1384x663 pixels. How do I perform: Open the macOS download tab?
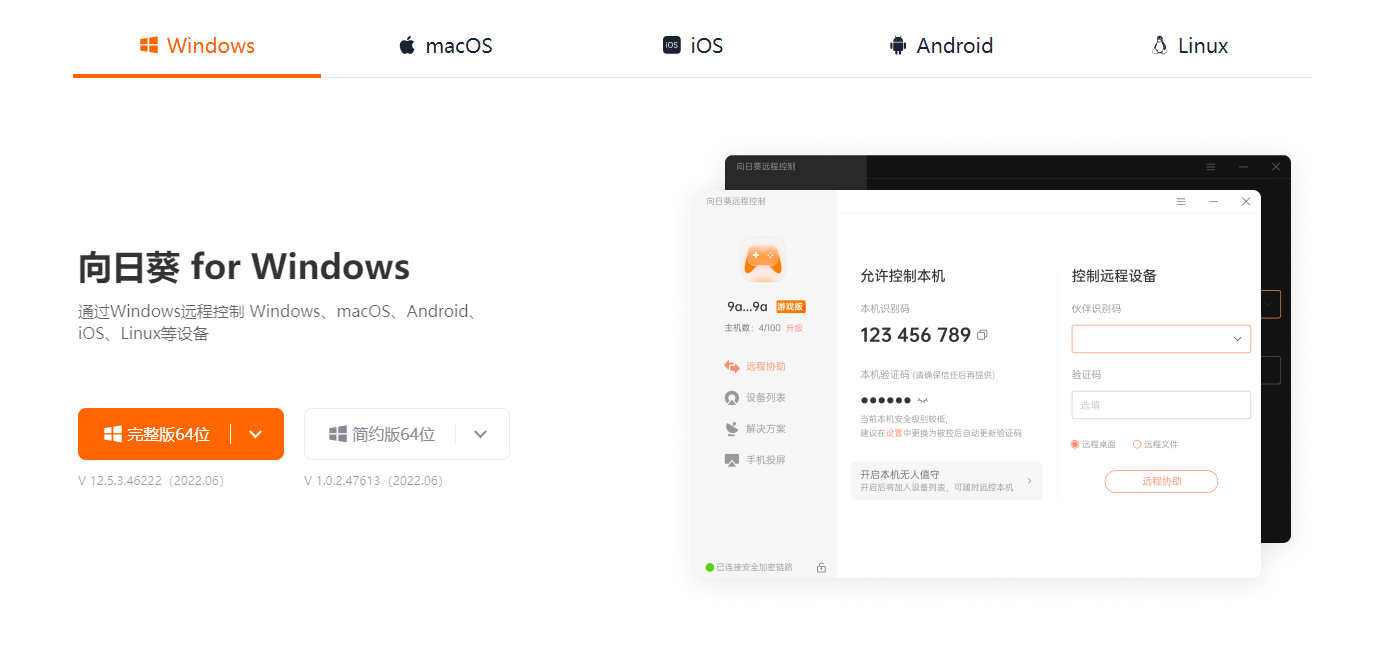[445, 45]
